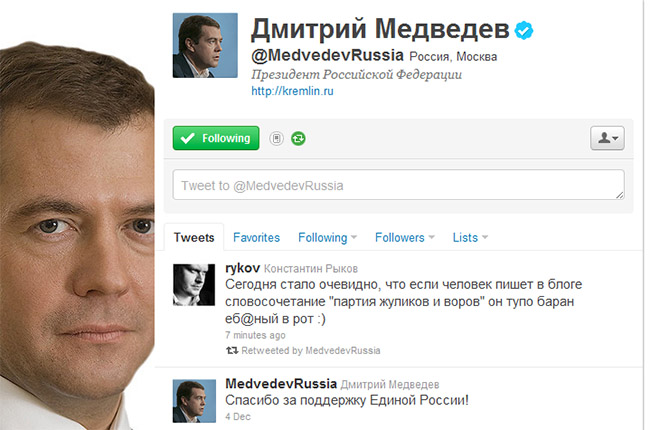Viewport: 650px width, 430px height.
Task: Click the mobile notifications phone icon
Action: pyautogui.click(x=276, y=138)
